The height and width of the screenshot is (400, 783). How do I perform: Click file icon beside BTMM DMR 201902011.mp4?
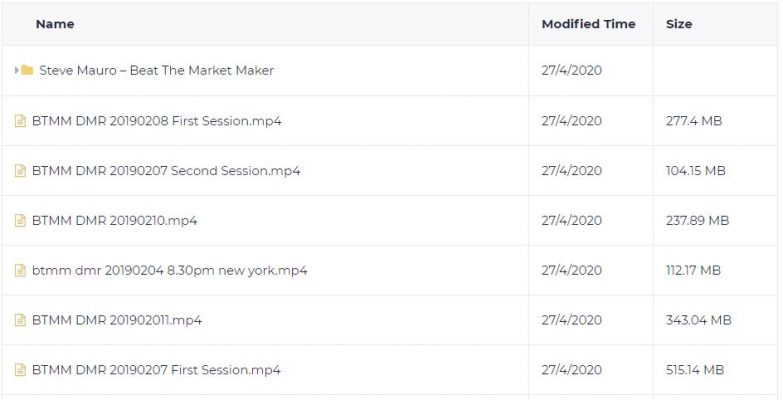point(20,320)
